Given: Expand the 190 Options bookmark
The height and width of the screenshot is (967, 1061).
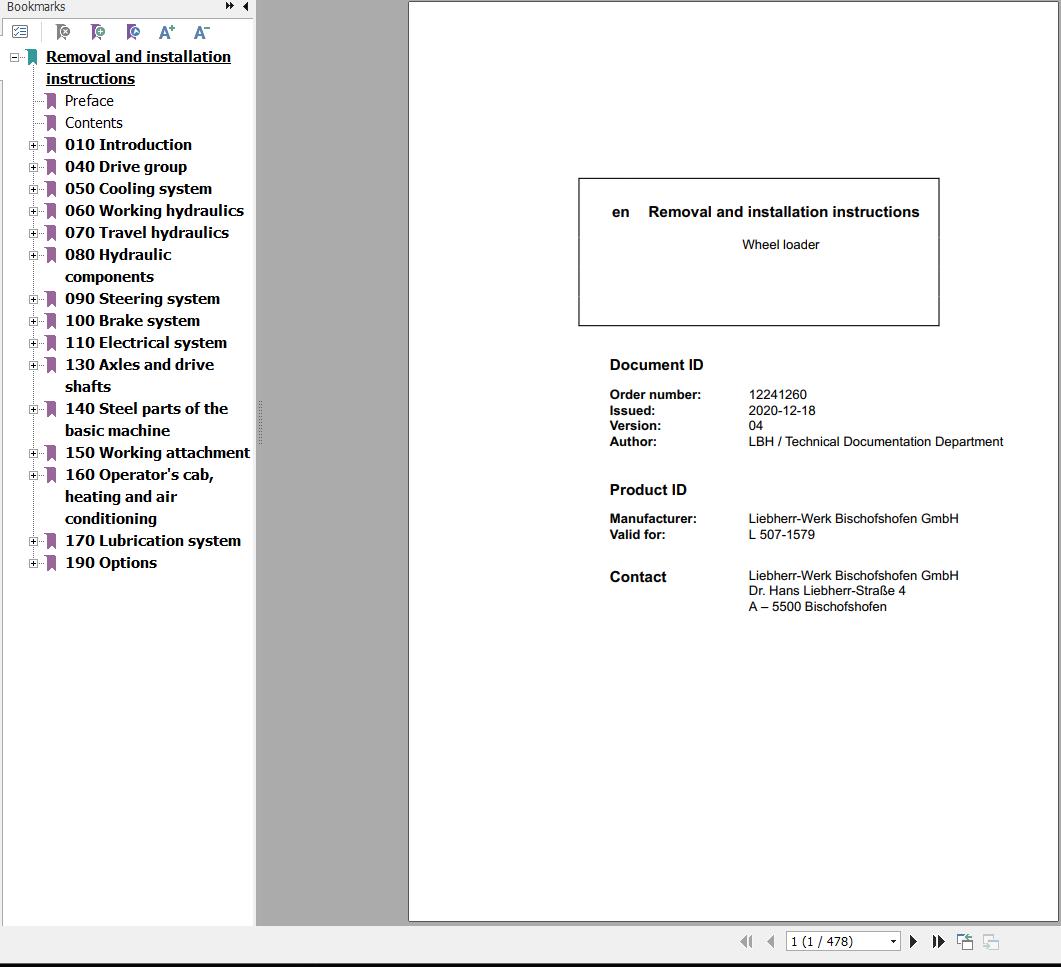Looking at the screenshot, I should pyautogui.click(x=33, y=563).
